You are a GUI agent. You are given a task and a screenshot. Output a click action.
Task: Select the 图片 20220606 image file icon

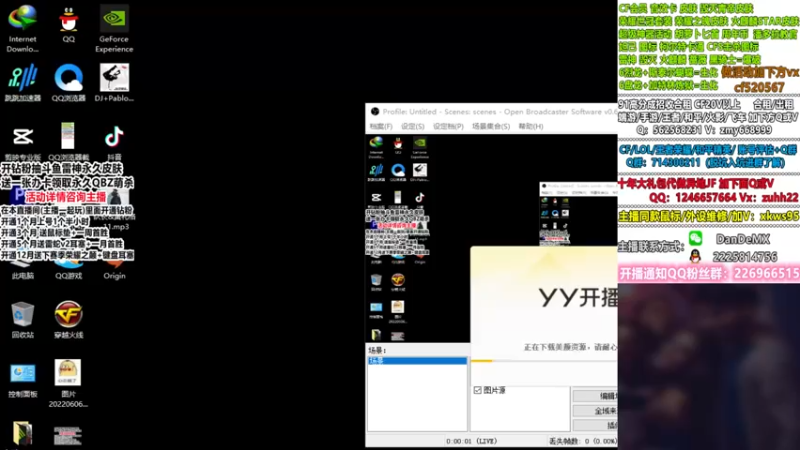(x=68, y=384)
